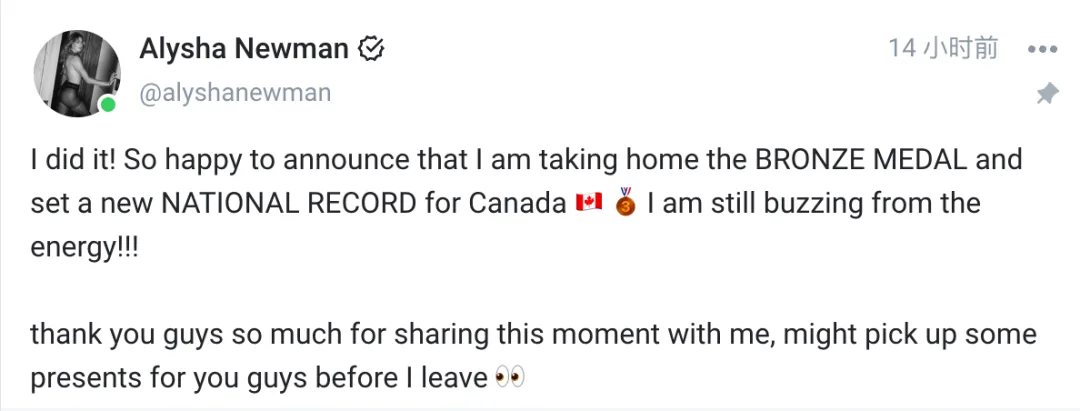Click the Canada flag emoji
Screen dimensions: 1080x411
[588, 204]
